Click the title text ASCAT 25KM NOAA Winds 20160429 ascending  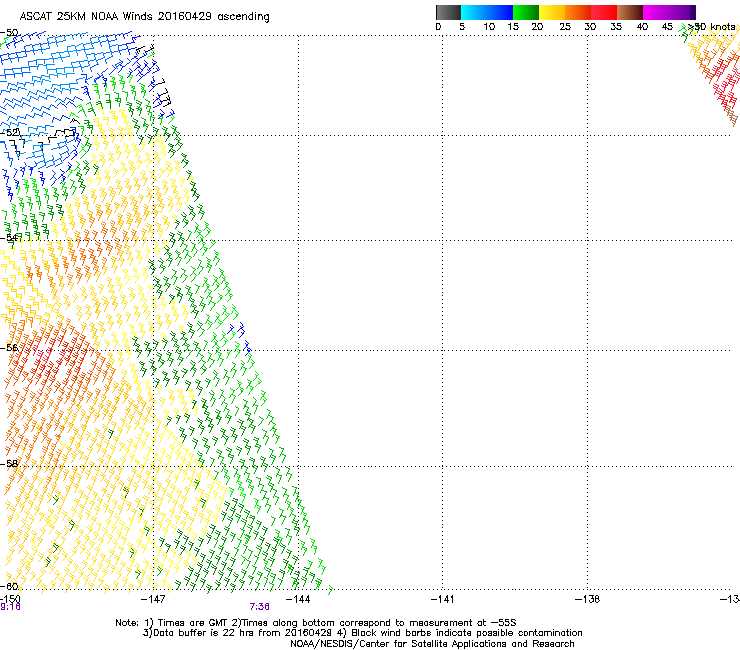point(144,17)
